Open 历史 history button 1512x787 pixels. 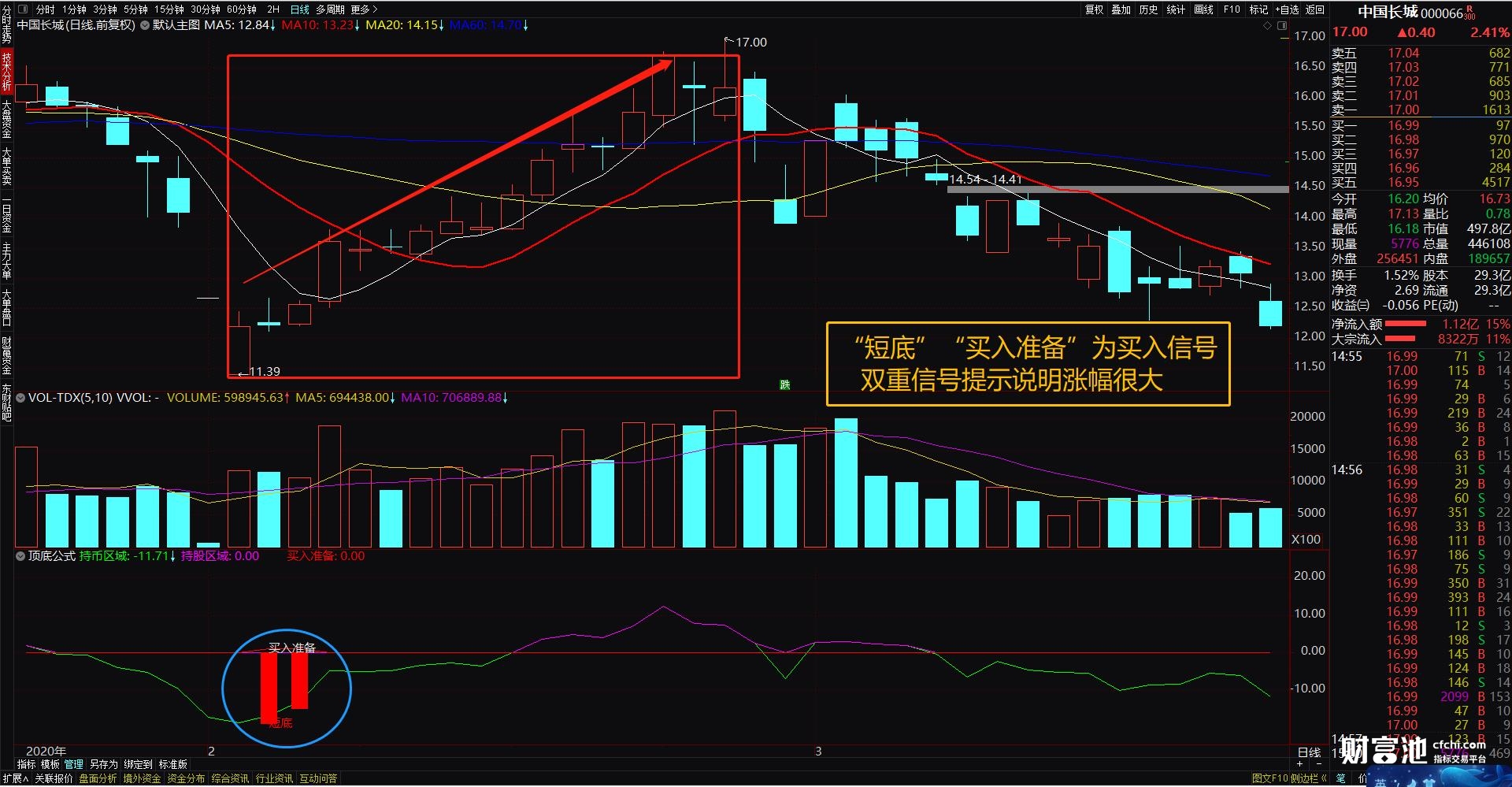pos(1148,9)
